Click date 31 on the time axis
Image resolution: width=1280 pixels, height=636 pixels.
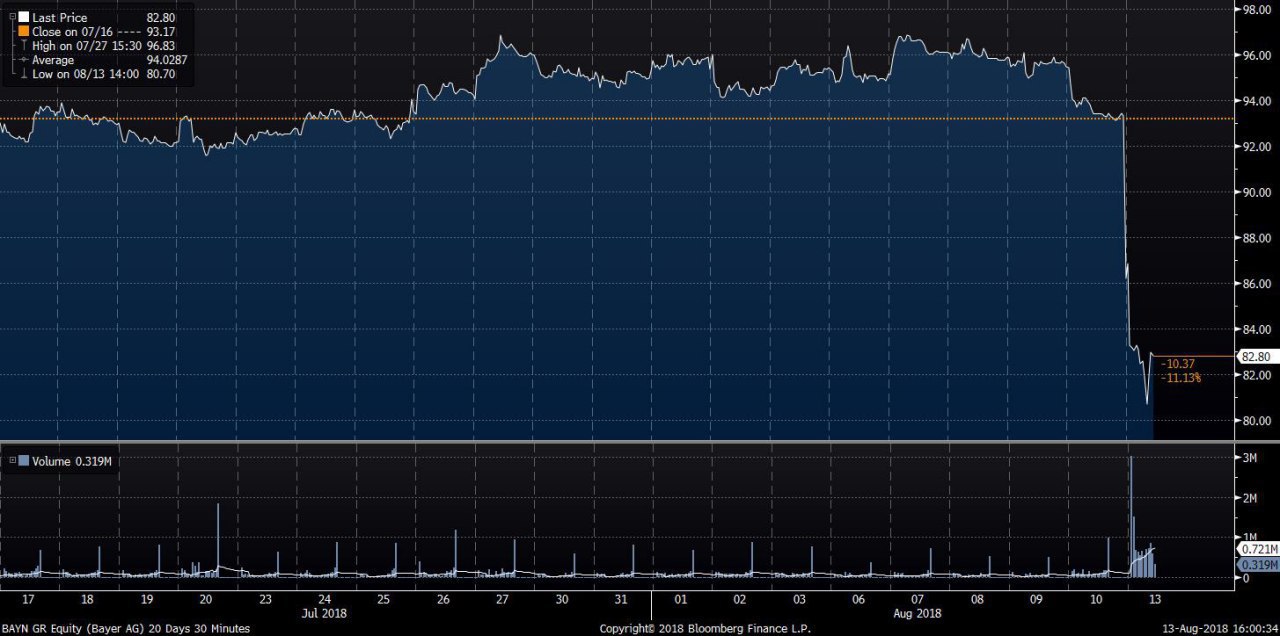(x=621, y=600)
